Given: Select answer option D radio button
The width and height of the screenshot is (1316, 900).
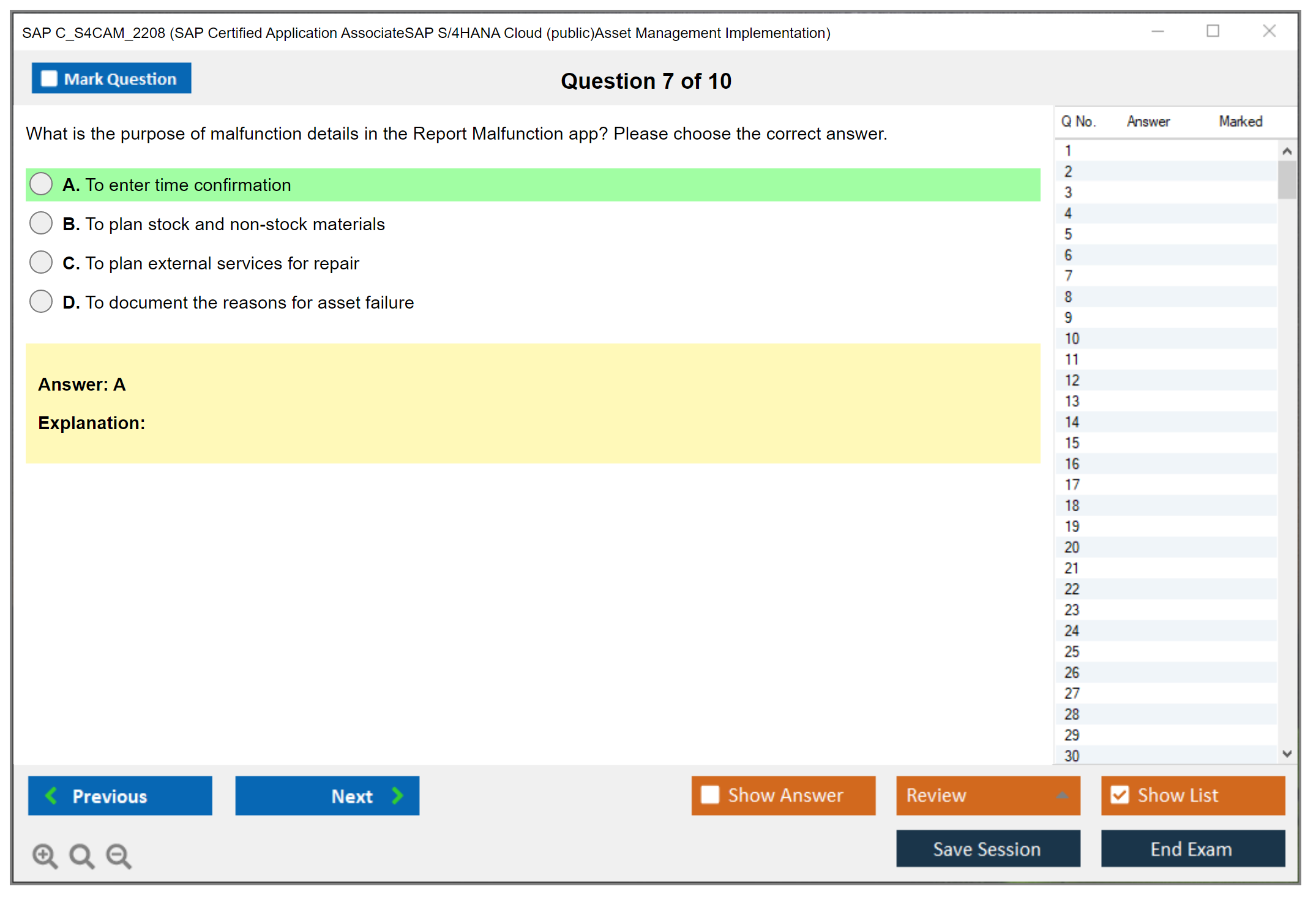Looking at the screenshot, I should (41, 301).
